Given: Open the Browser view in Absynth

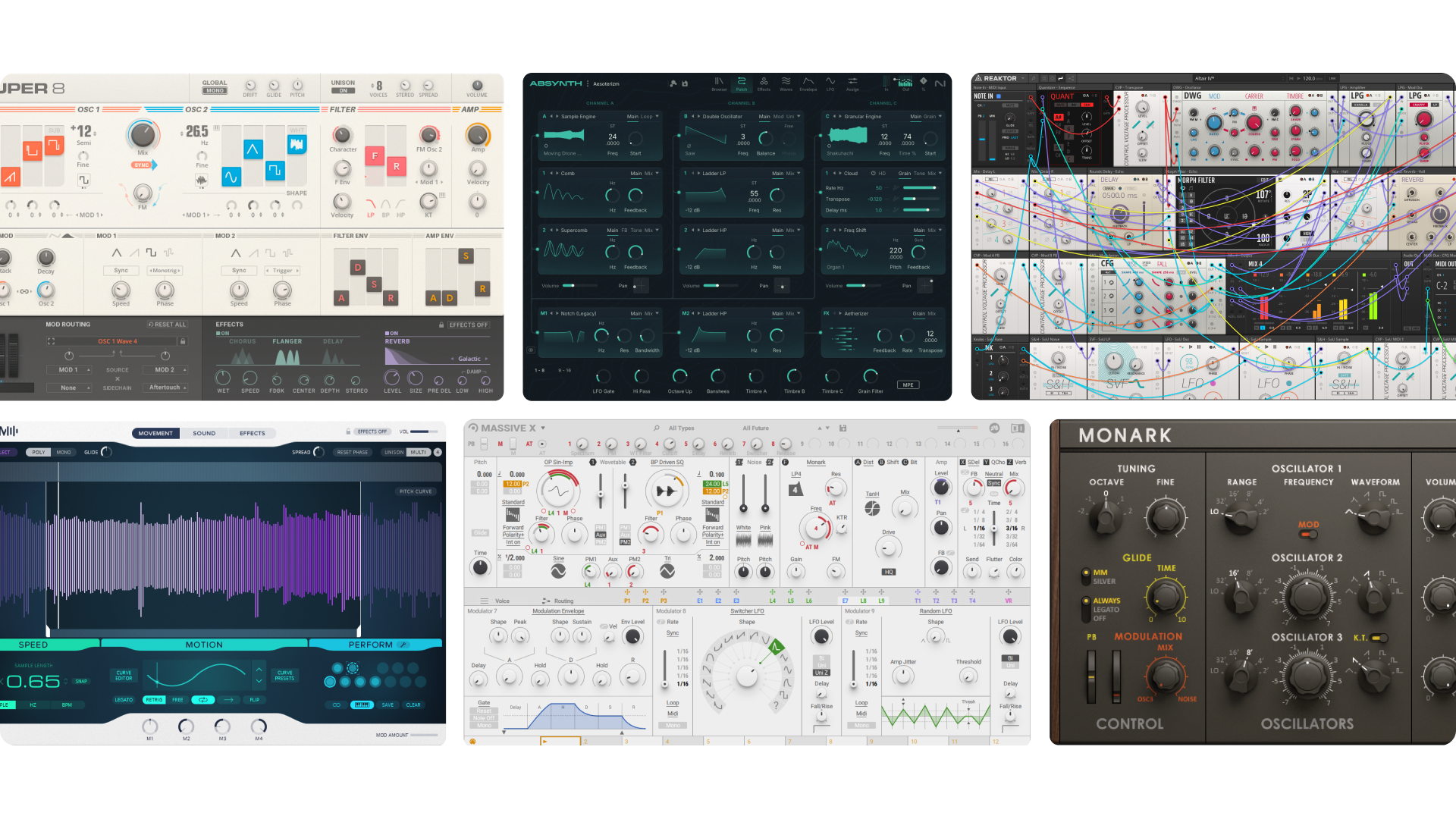Looking at the screenshot, I should [x=719, y=83].
